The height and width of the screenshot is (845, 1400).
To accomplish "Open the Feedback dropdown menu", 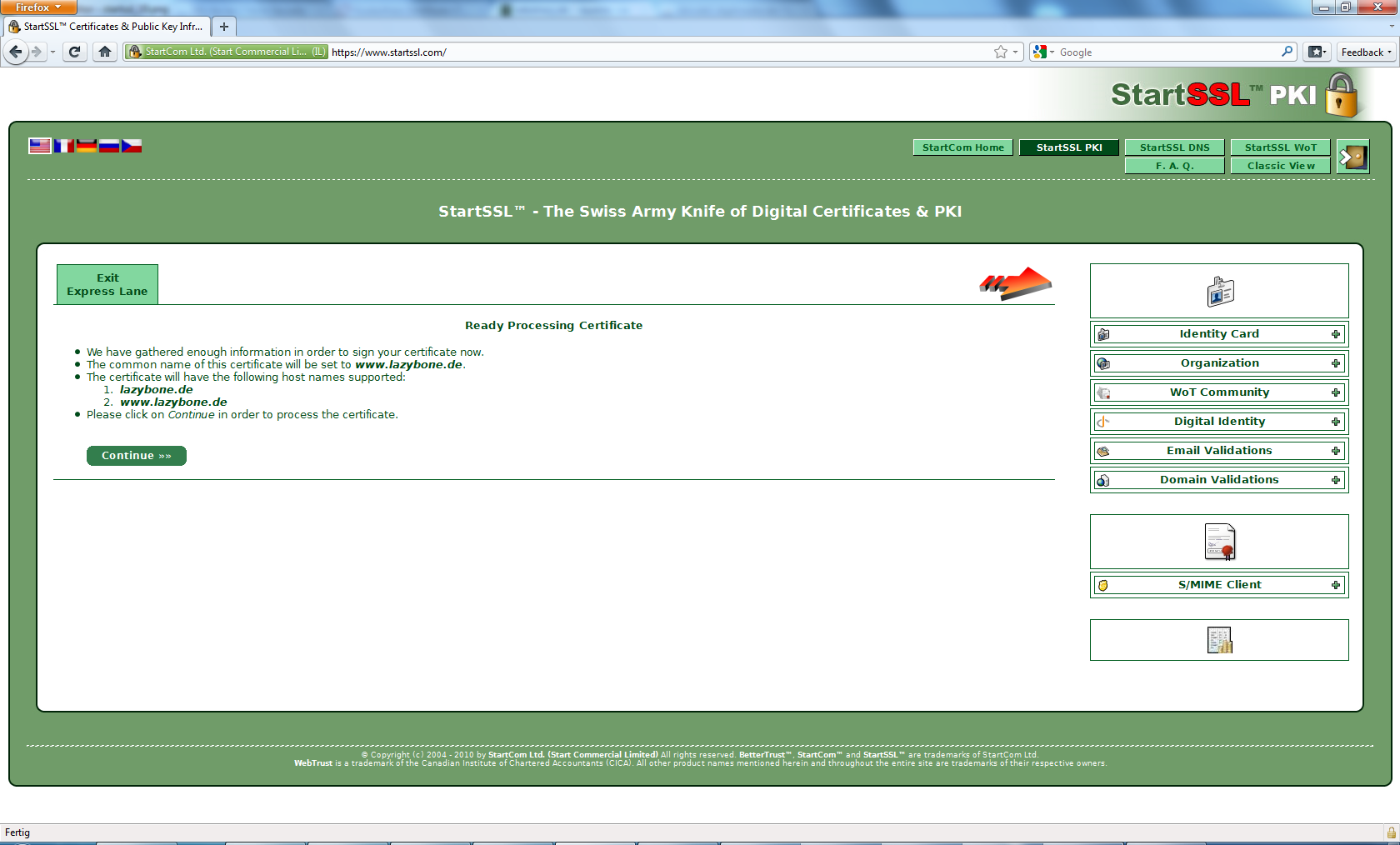I will coord(1366,52).
